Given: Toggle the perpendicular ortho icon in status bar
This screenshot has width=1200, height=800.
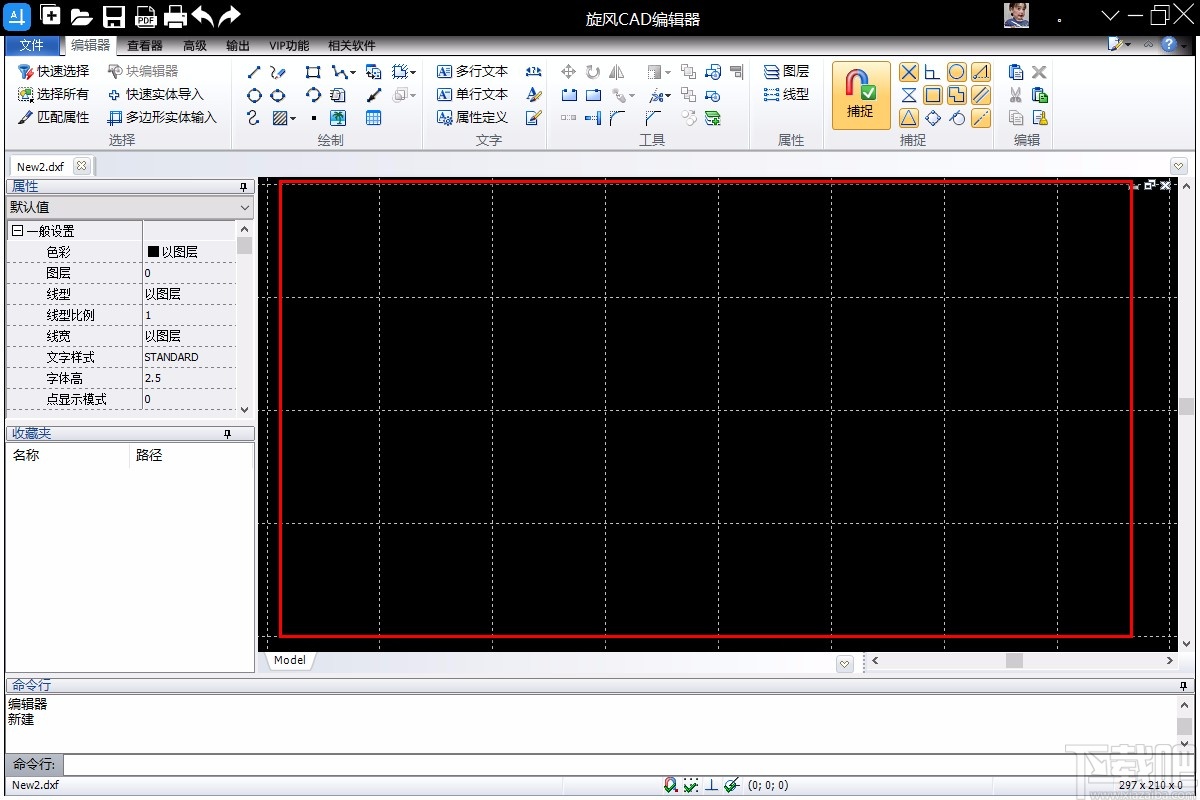Looking at the screenshot, I should point(711,785).
